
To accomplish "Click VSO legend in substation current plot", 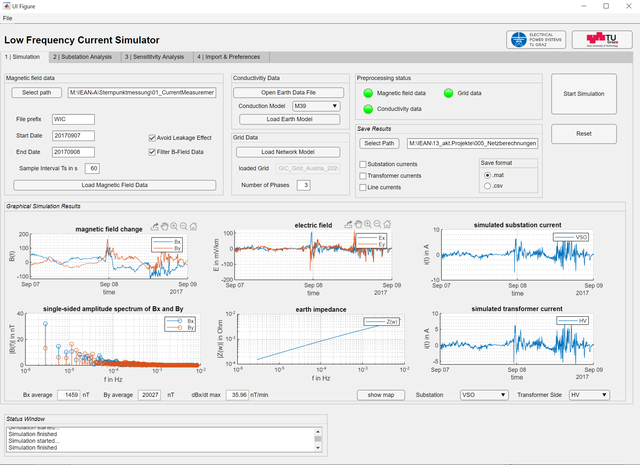I will coord(571,237).
